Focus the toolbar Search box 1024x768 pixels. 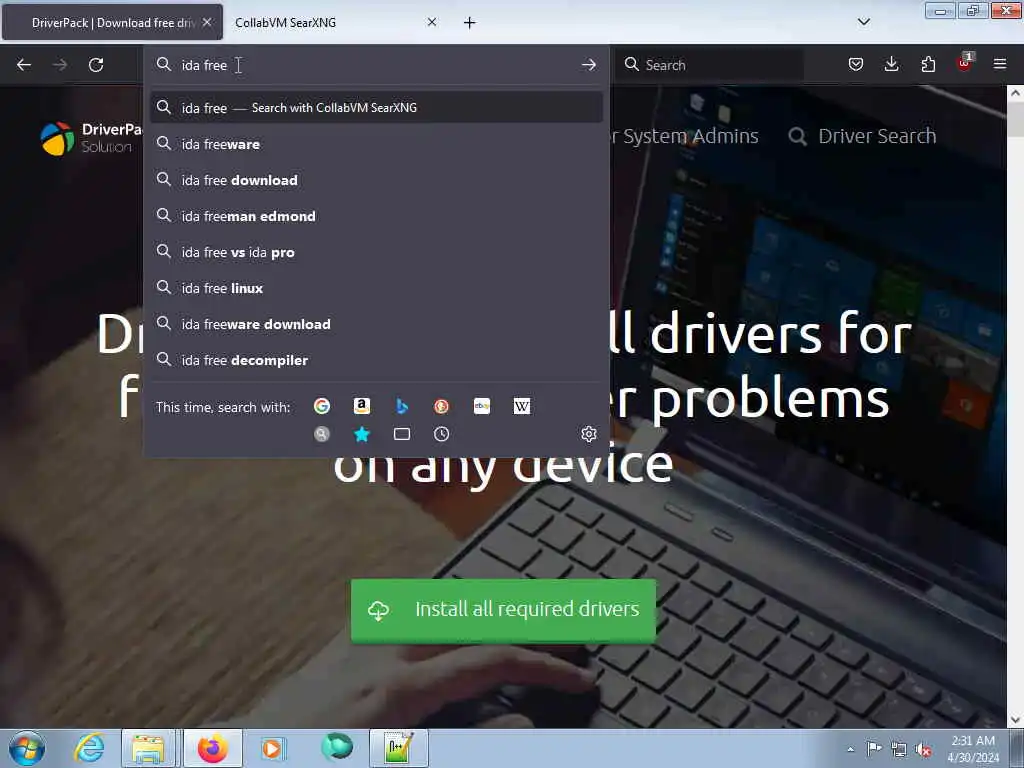711,65
